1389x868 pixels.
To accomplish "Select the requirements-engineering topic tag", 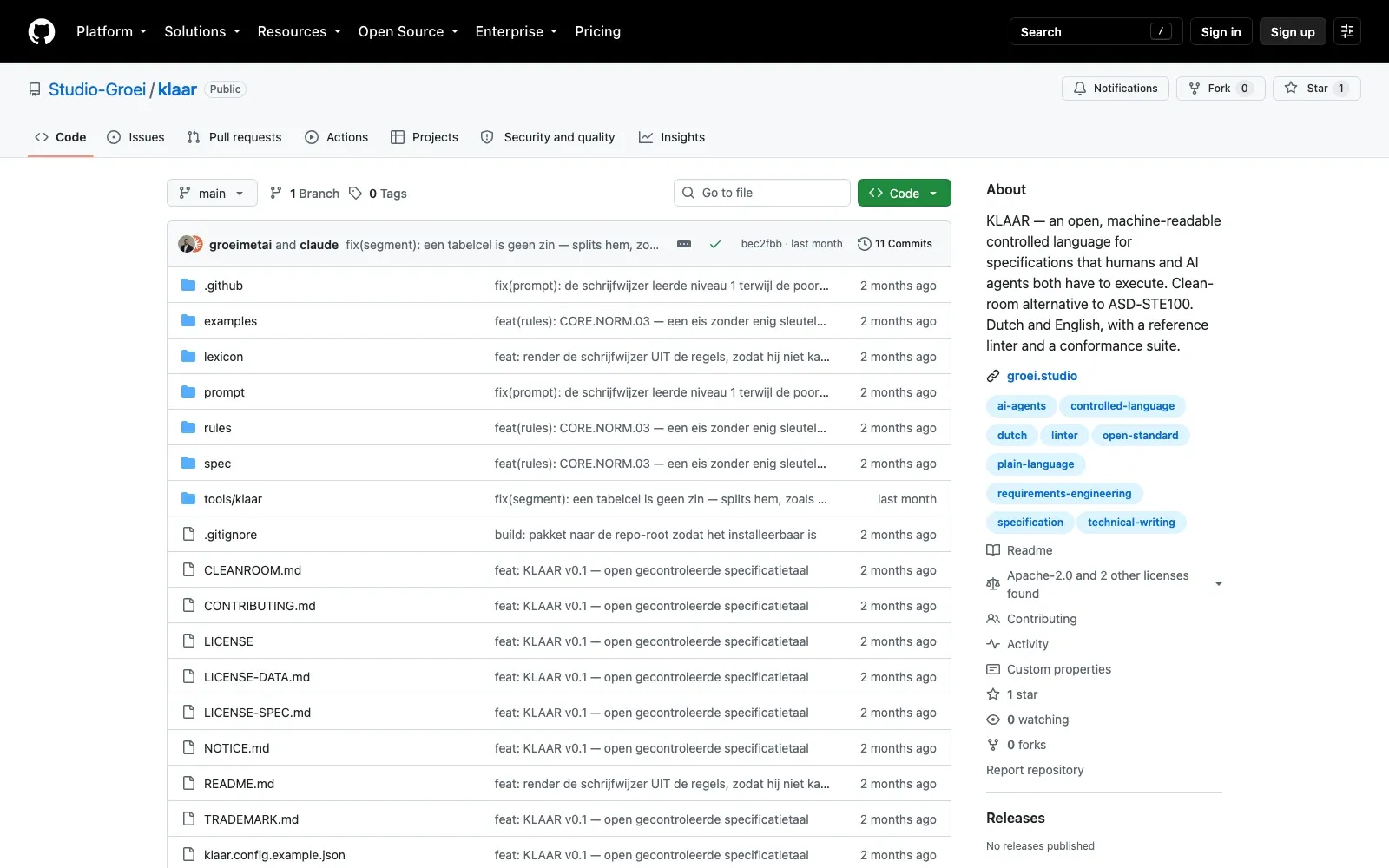I will [x=1064, y=494].
